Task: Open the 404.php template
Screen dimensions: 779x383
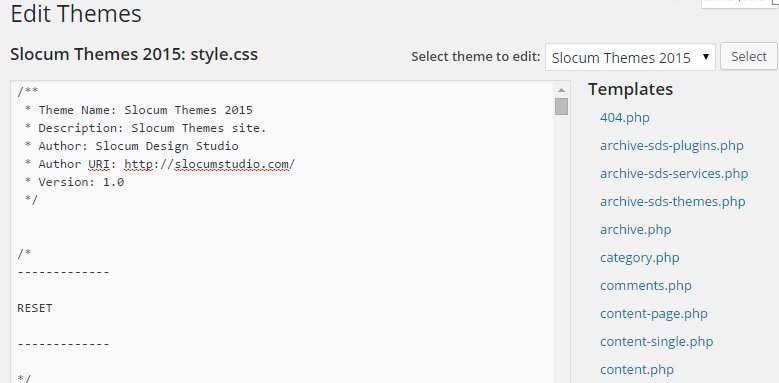Action: point(624,118)
